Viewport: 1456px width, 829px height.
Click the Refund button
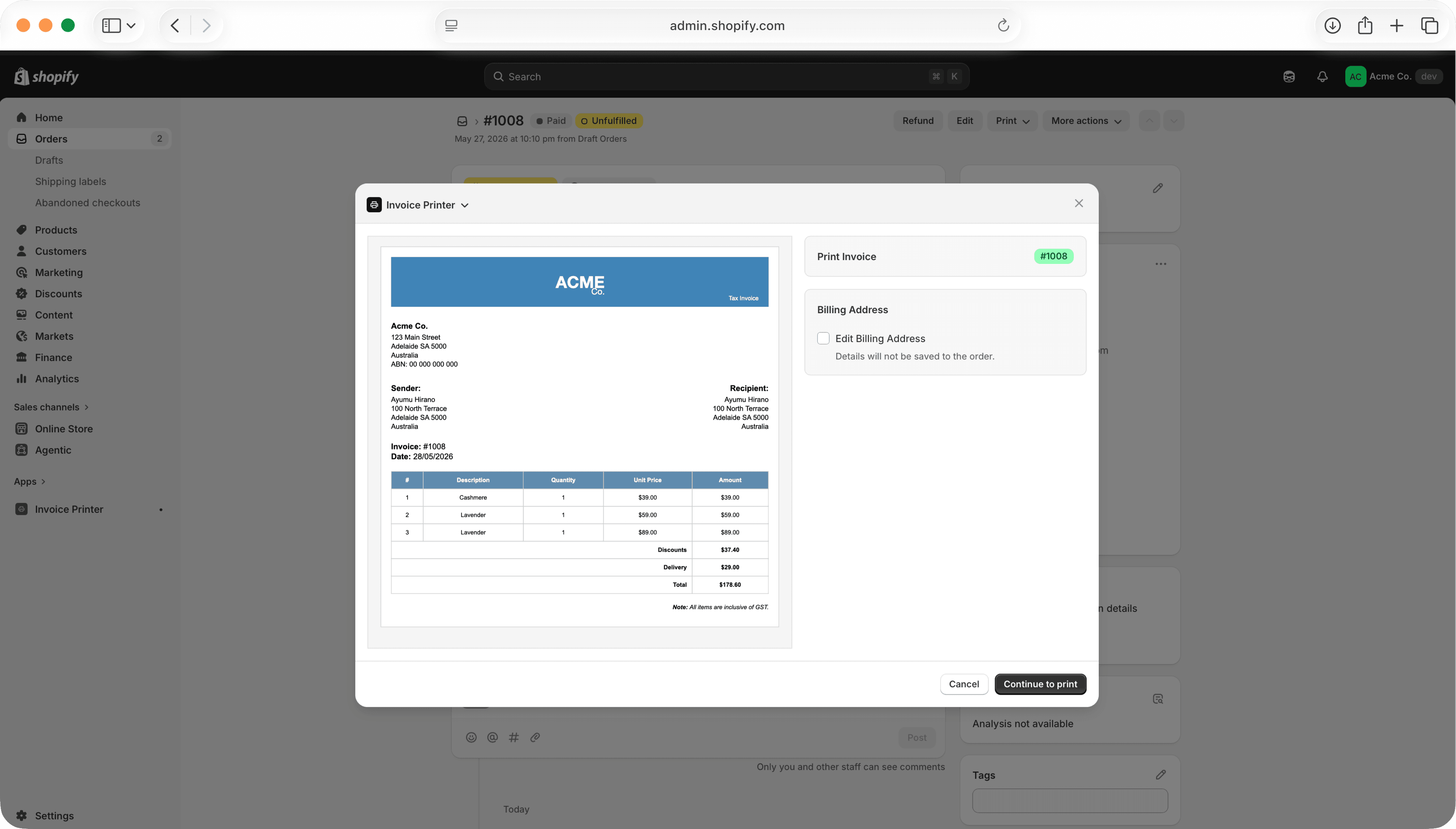pyautogui.click(x=918, y=121)
